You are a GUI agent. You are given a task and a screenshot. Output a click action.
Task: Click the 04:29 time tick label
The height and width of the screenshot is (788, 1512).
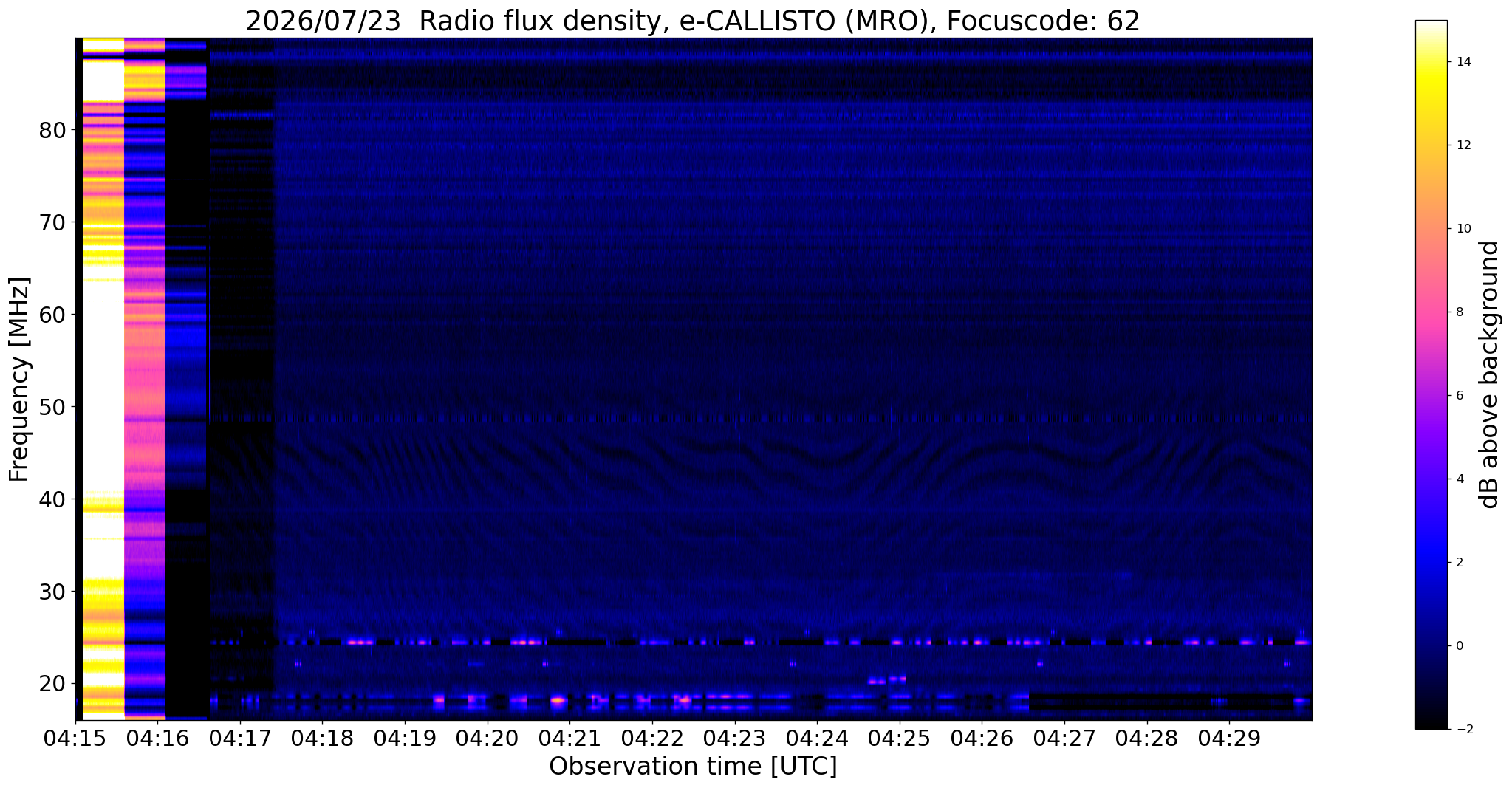click(1229, 739)
